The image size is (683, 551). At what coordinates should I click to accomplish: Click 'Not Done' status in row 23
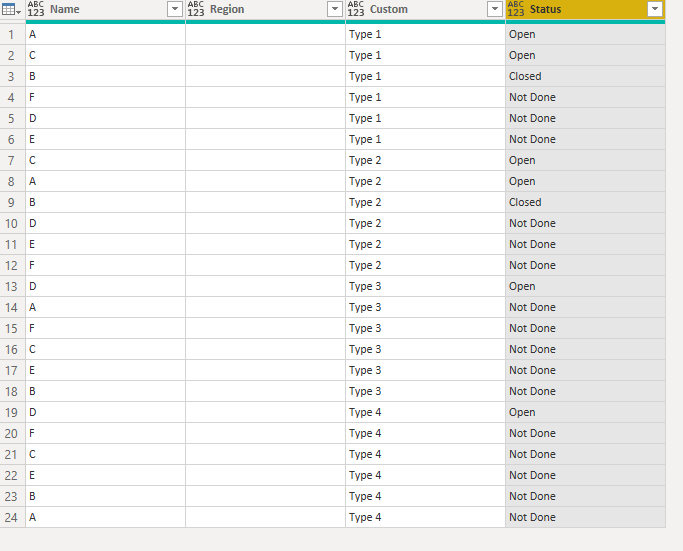(x=585, y=496)
